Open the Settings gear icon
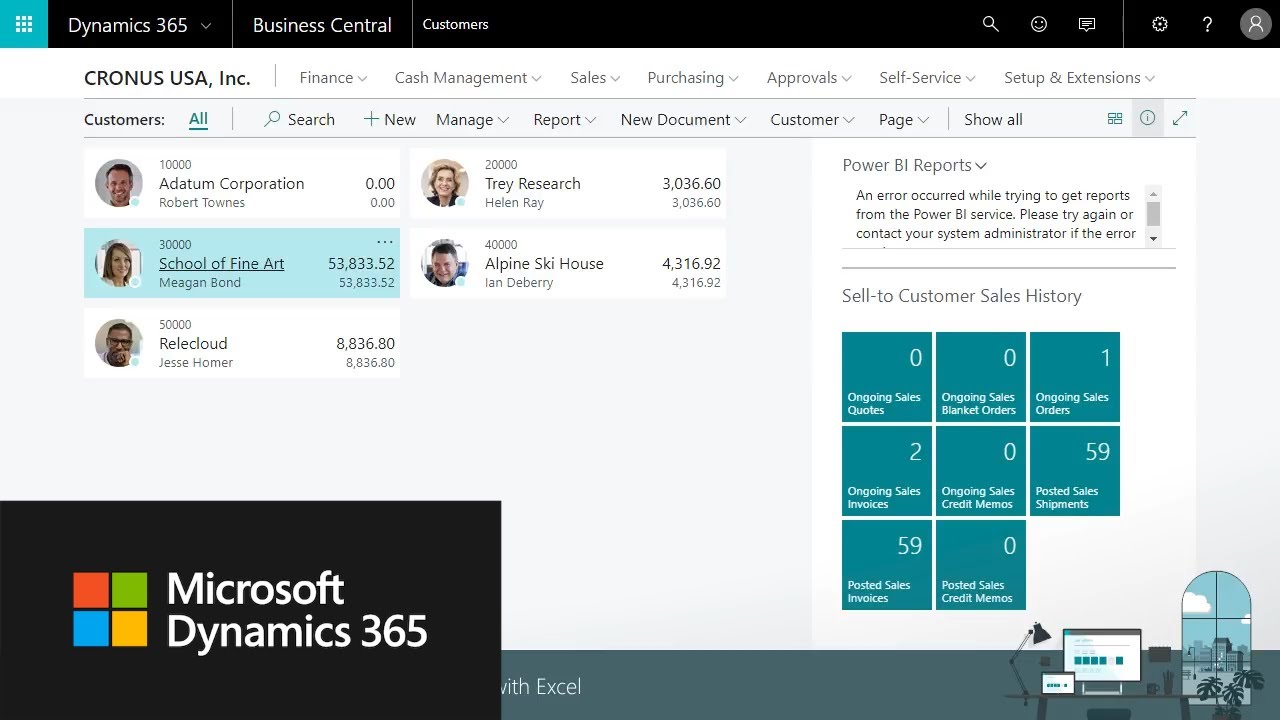 pos(1160,24)
